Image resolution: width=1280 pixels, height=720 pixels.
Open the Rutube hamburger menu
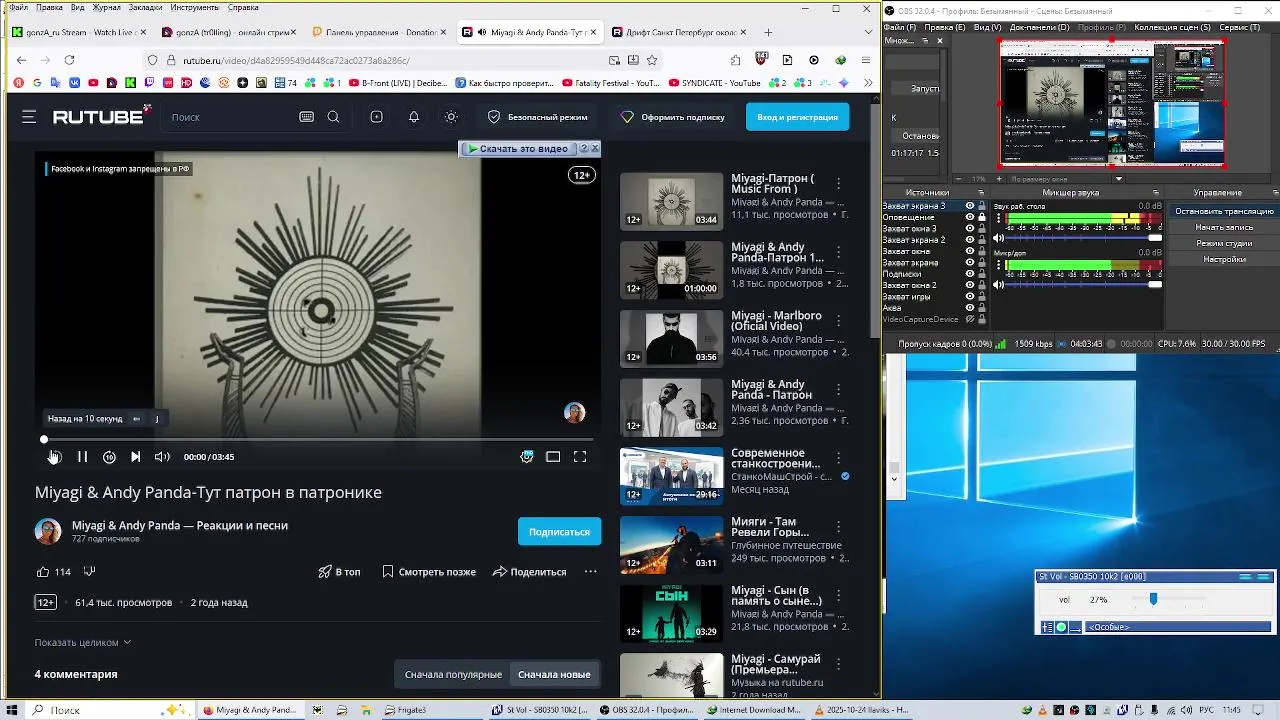click(29, 117)
